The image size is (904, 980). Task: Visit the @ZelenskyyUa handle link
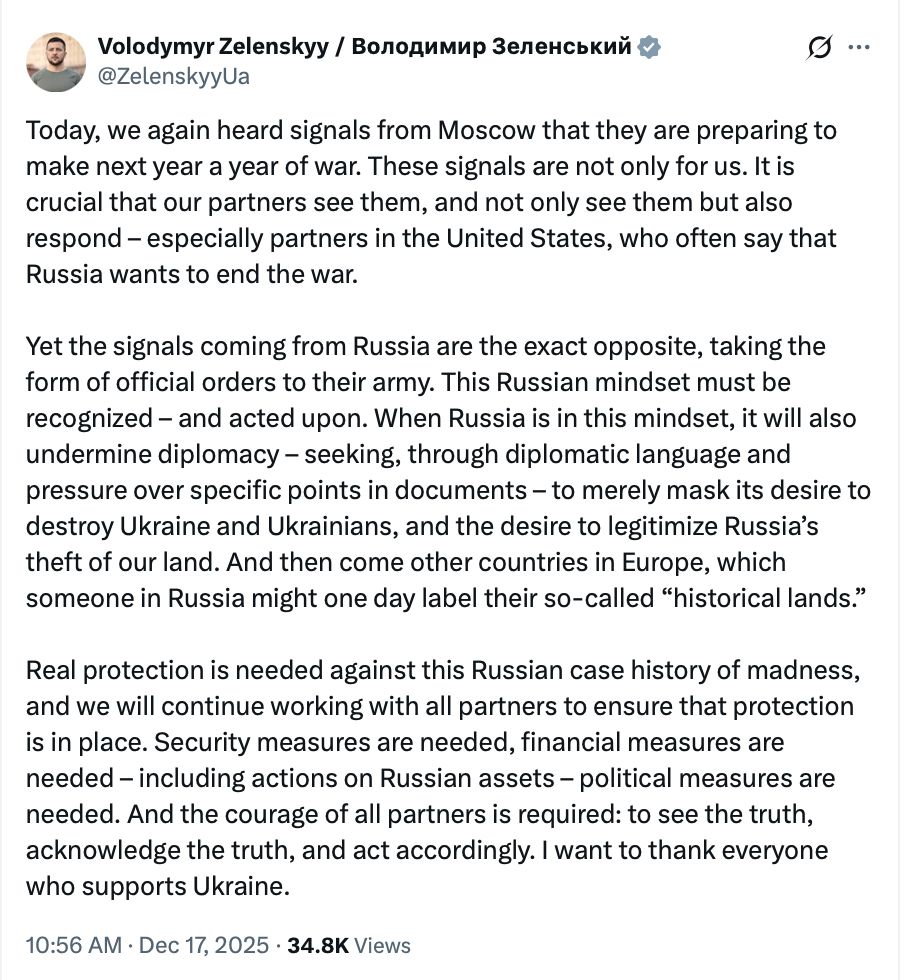coord(173,77)
